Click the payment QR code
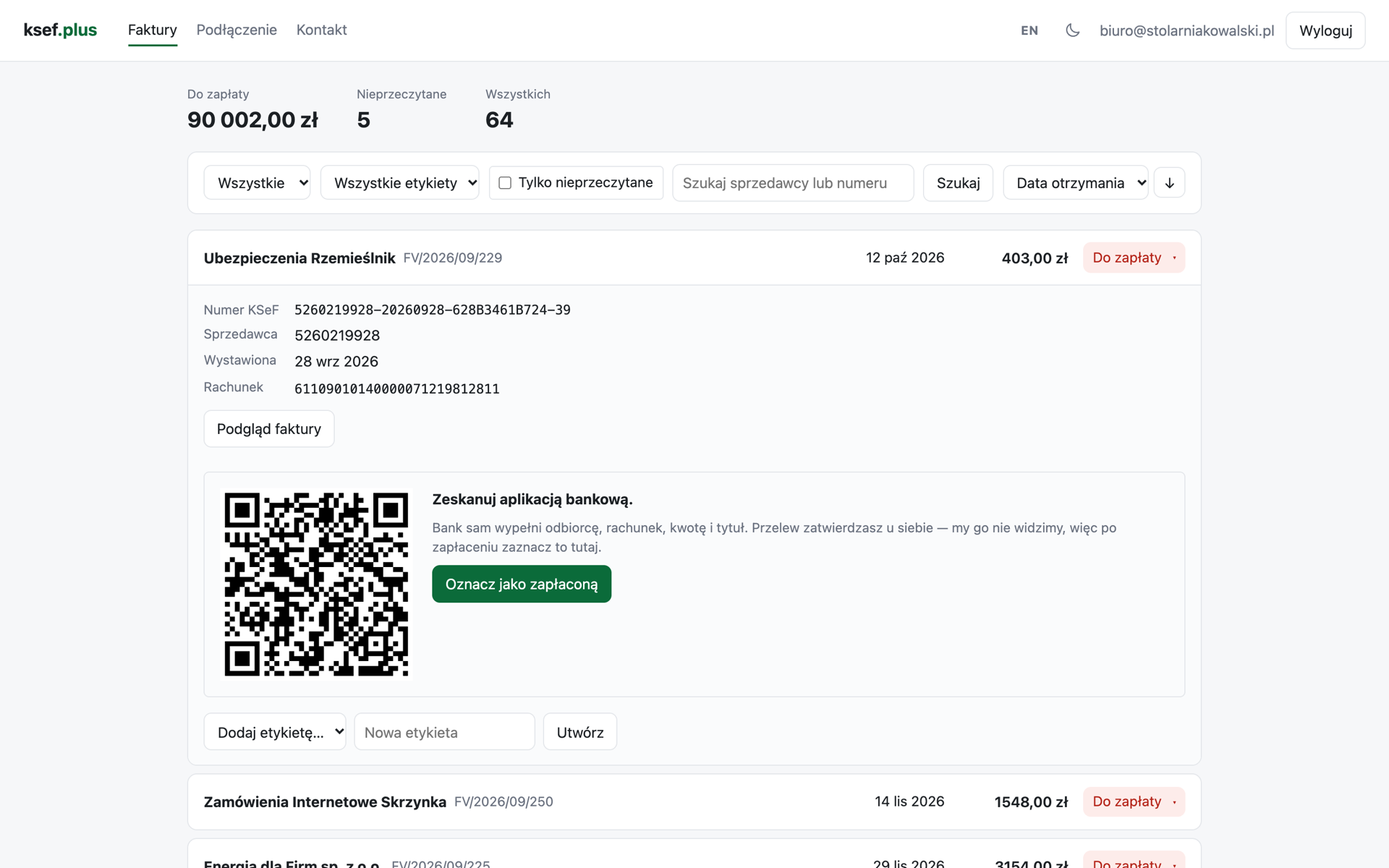This screenshot has width=1389, height=868. tap(316, 584)
